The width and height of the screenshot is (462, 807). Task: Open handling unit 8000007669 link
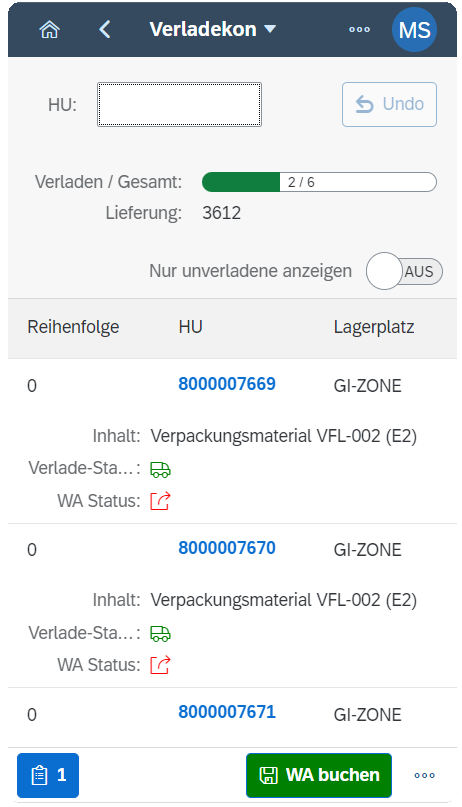(227, 384)
